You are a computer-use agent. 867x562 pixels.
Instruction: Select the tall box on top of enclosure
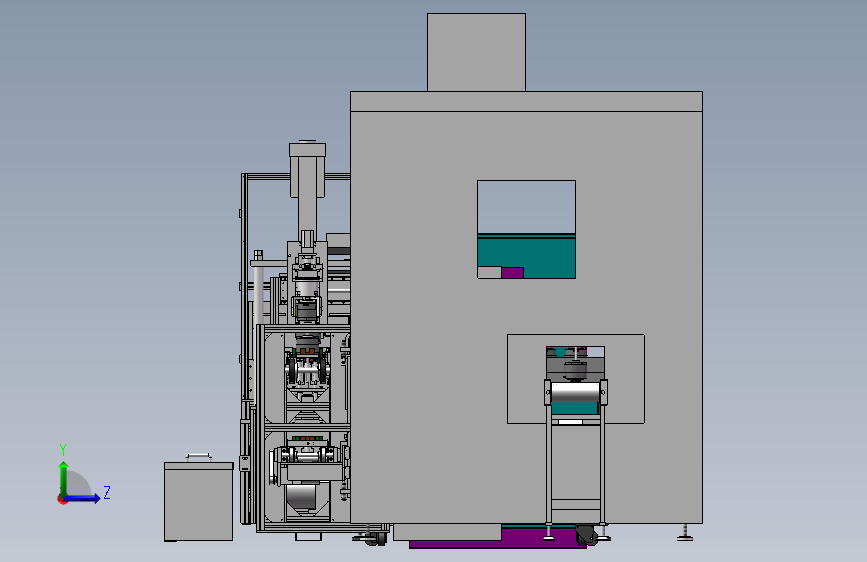coord(476,52)
